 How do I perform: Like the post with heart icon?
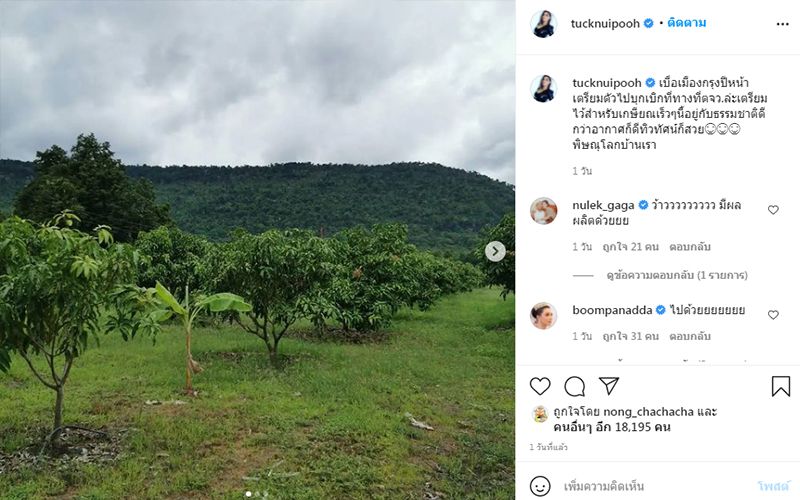click(x=540, y=386)
